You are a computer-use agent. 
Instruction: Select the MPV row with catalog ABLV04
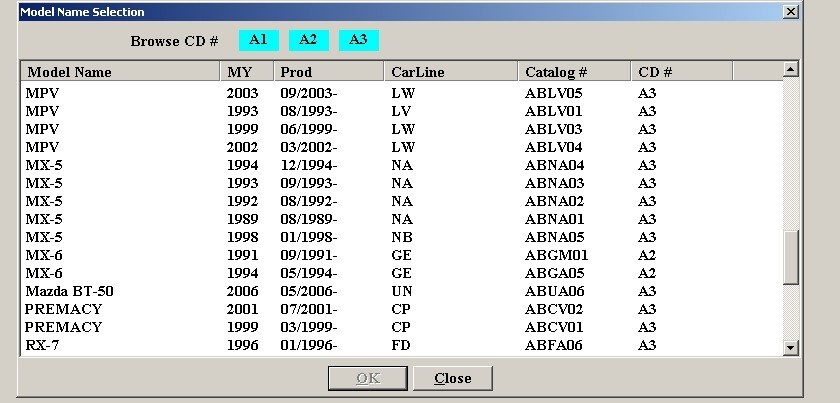click(402, 147)
